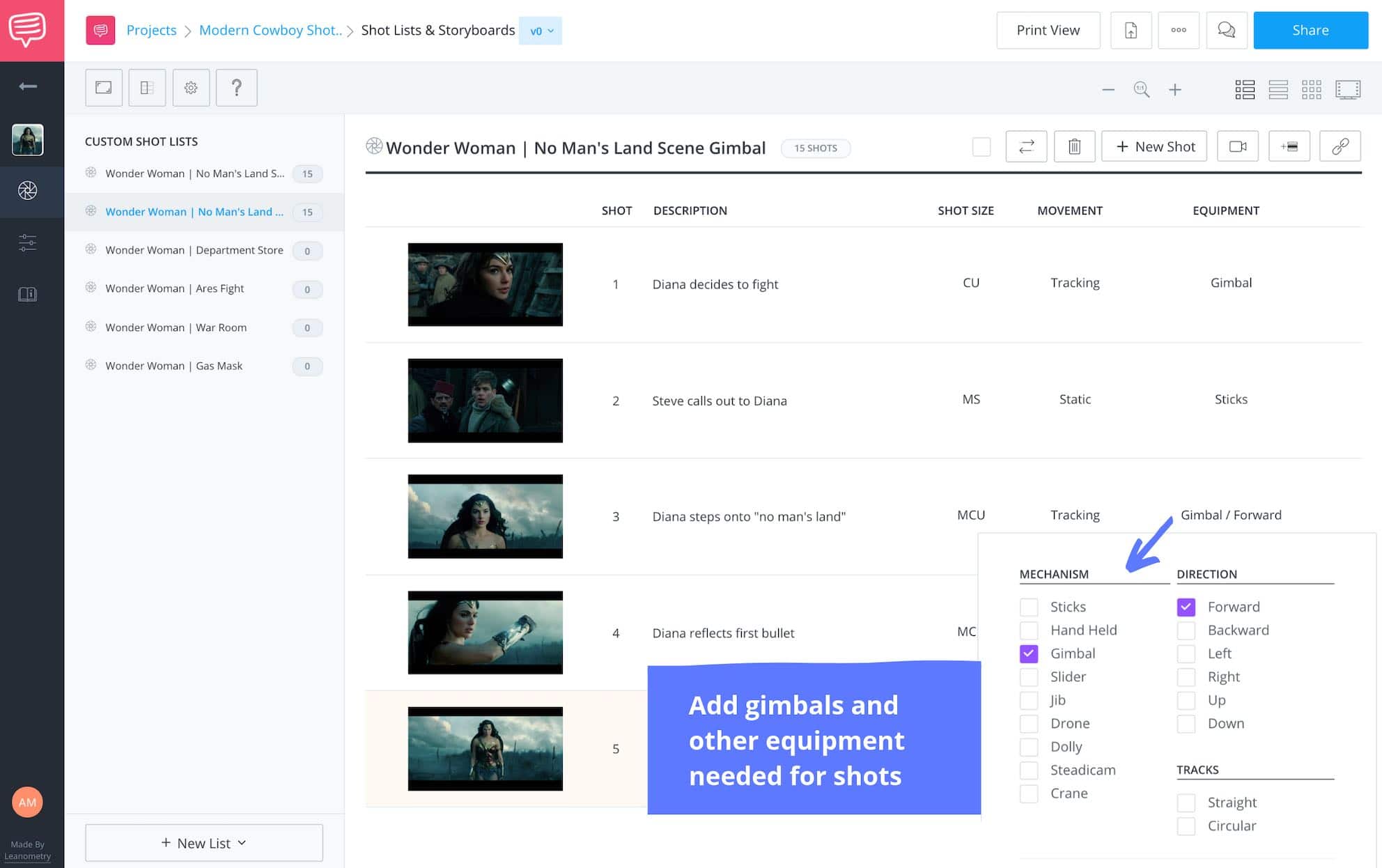This screenshot has height=868, width=1382.
Task: Click the swap arrows icon button
Action: (x=1026, y=146)
